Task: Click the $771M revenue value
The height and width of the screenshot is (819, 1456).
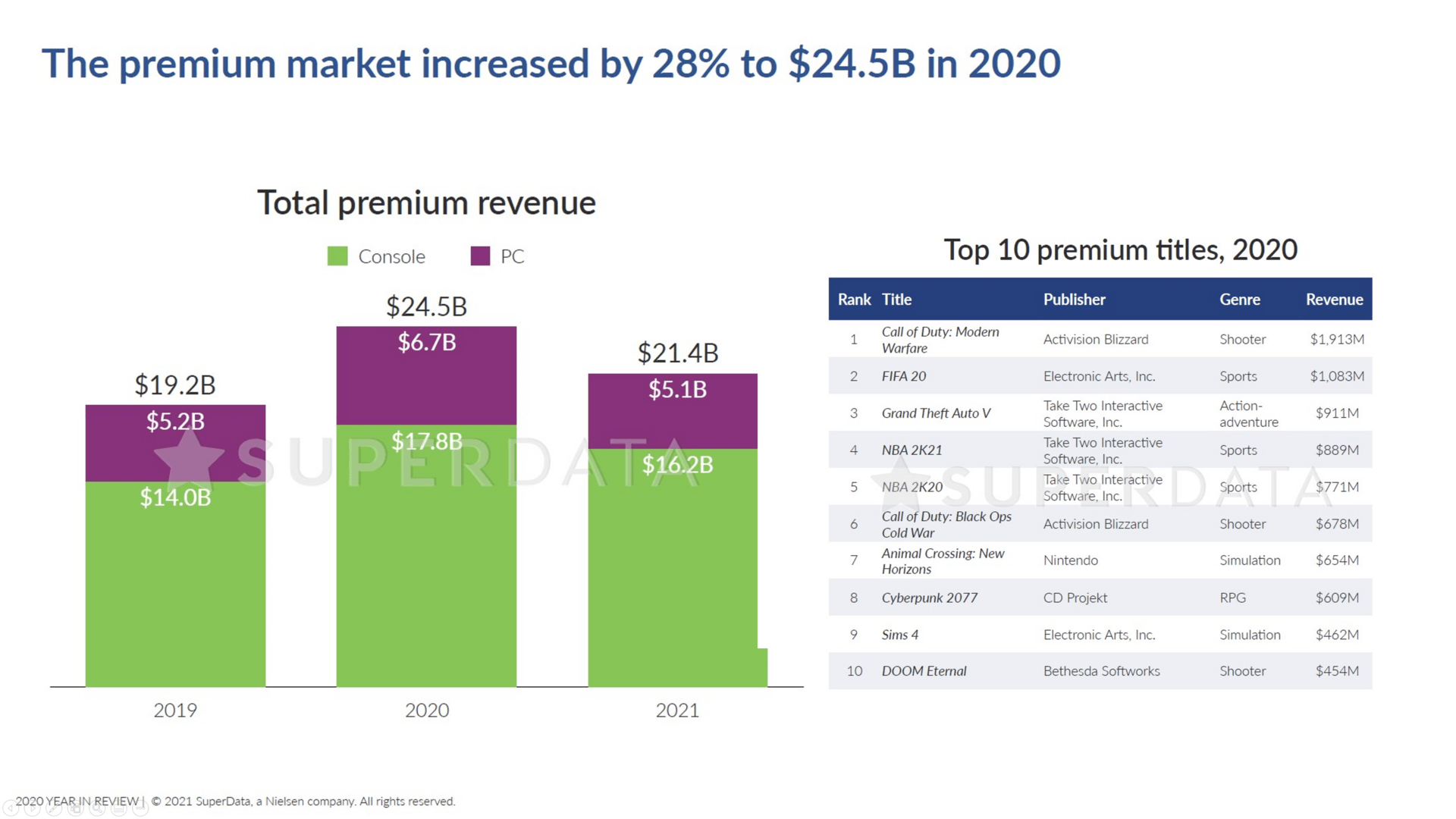Action: 1337,487
